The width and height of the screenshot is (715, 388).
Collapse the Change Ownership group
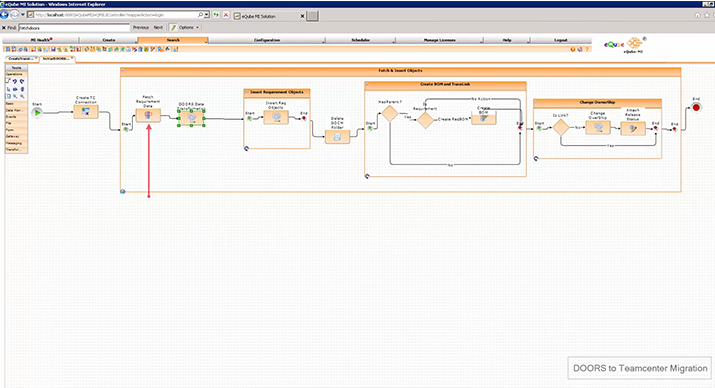(536, 102)
